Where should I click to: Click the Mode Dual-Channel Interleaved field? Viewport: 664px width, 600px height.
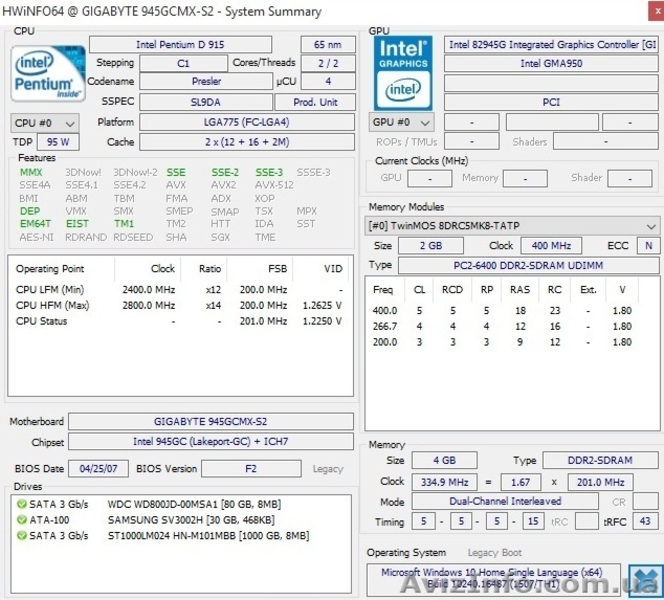point(505,501)
